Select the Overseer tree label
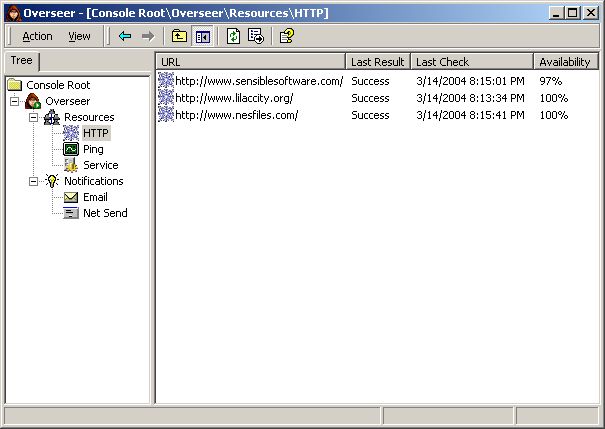Image resolution: width=605 pixels, height=429 pixels. tap(68, 101)
